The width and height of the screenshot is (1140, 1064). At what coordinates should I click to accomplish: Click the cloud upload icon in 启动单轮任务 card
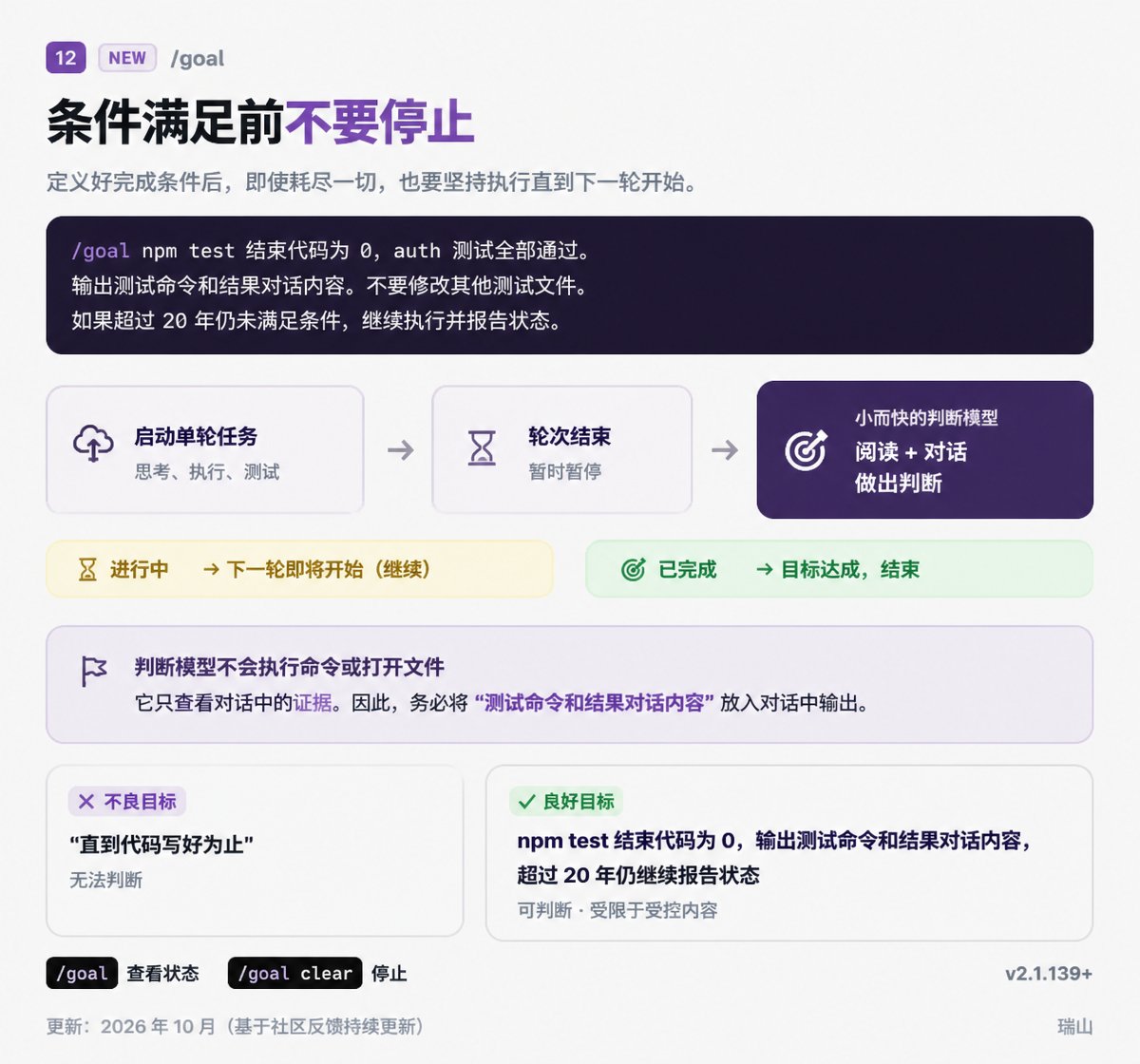[93, 444]
